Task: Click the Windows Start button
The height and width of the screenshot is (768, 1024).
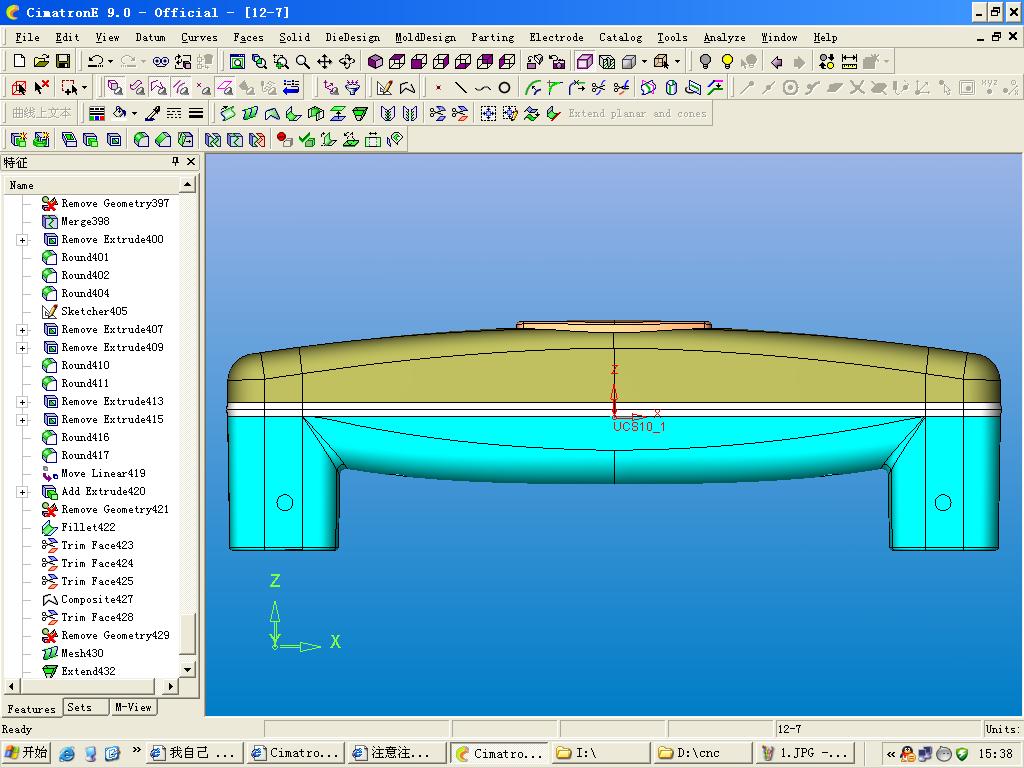Action: [x=26, y=753]
